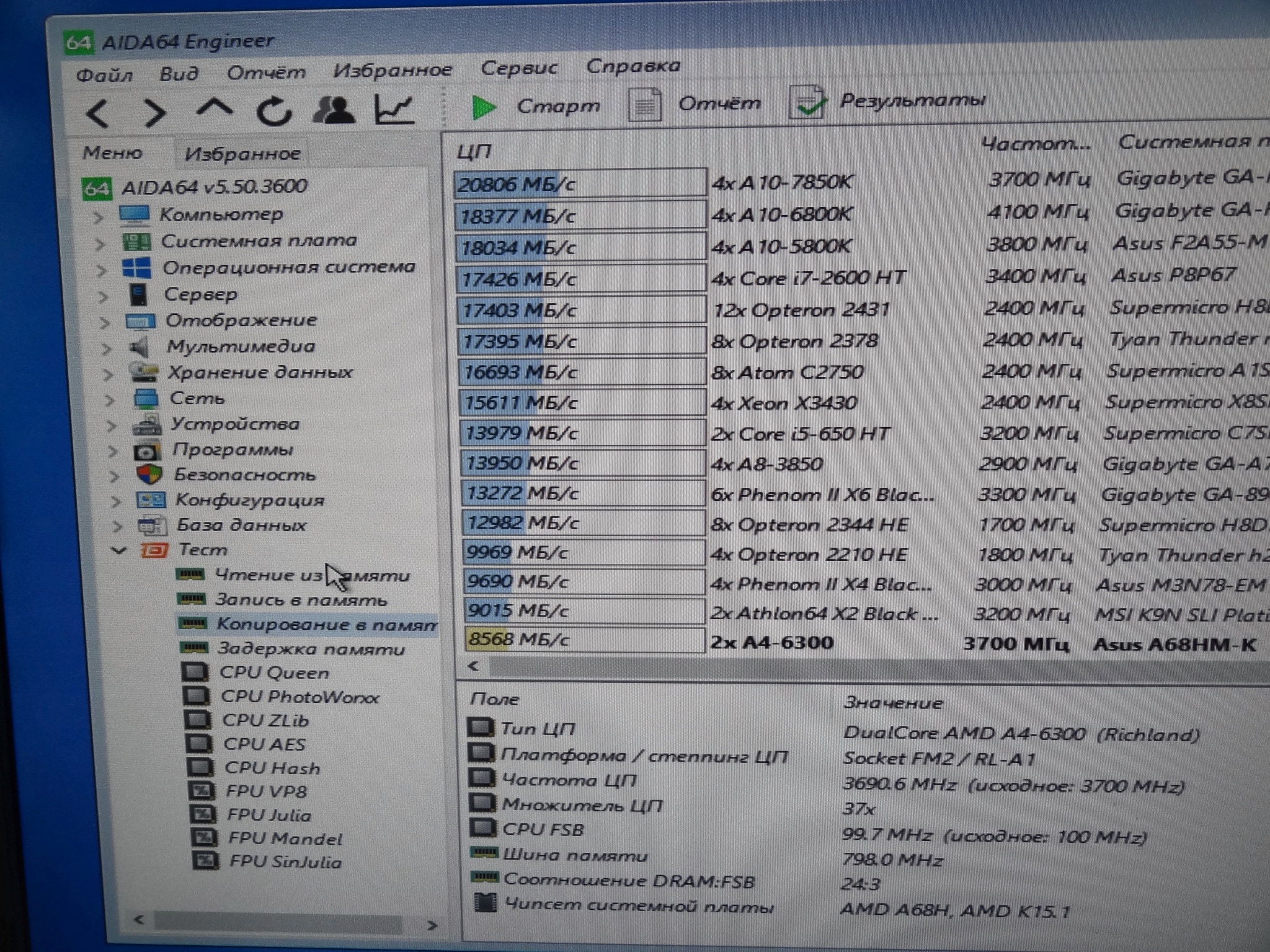Expand the Мультимедиа tree node
Viewport: 1270px width, 952px height.
pos(107,349)
